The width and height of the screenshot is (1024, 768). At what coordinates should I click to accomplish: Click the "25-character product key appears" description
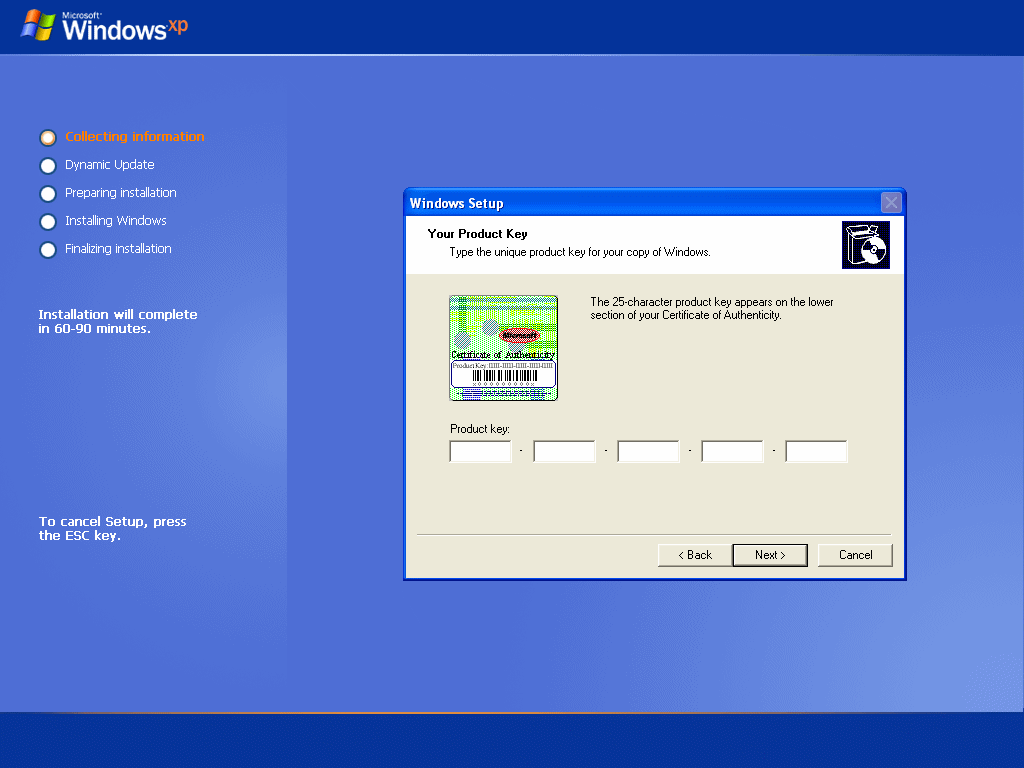click(712, 308)
